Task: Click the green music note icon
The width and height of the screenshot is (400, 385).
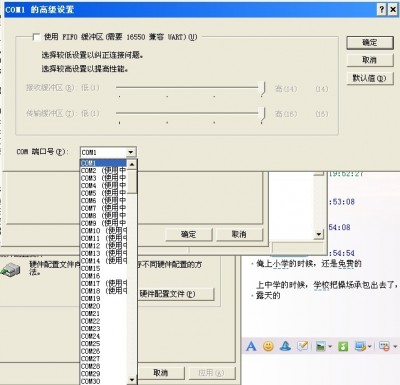Action: point(343,346)
